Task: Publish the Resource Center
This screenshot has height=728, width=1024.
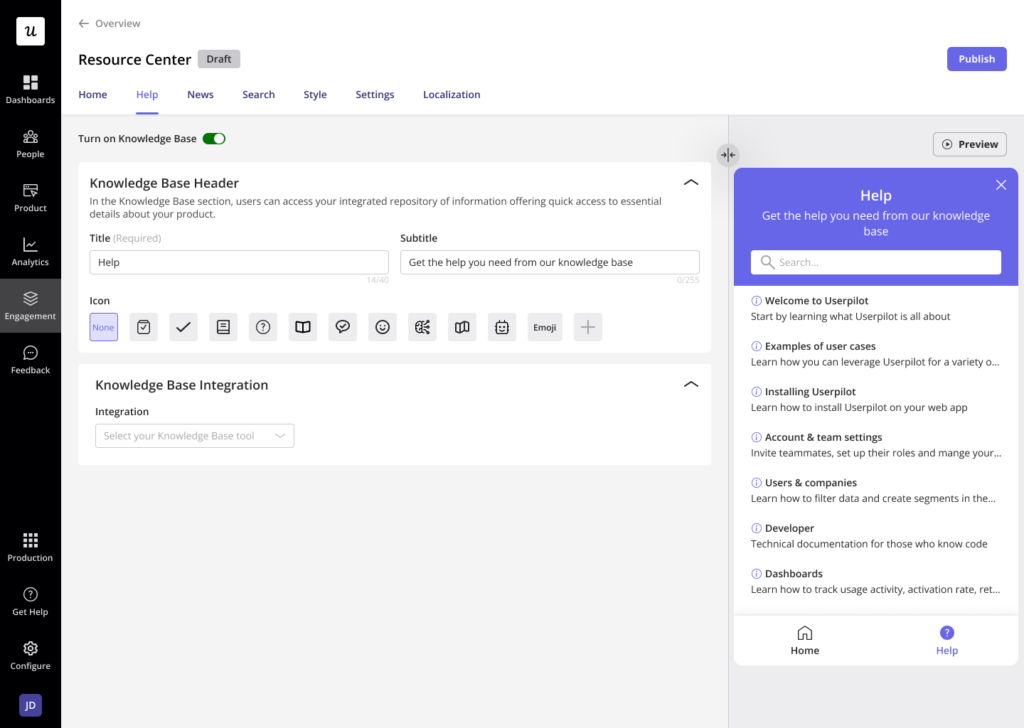Action: pos(976,59)
